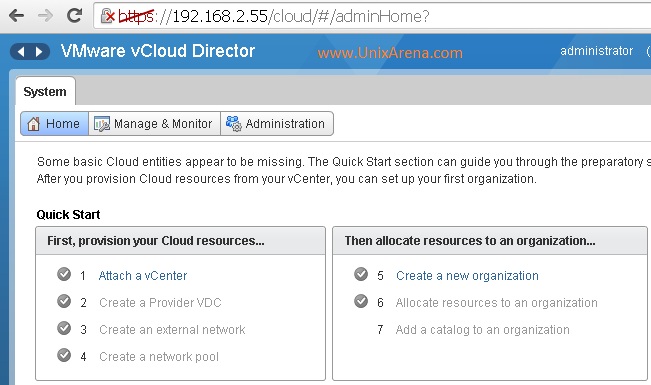The height and width of the screenshot is (385, 651).
Task: Click the checkmark beside Create a Provider VDC
Action: pyautogui.click(x=64, y=301)
